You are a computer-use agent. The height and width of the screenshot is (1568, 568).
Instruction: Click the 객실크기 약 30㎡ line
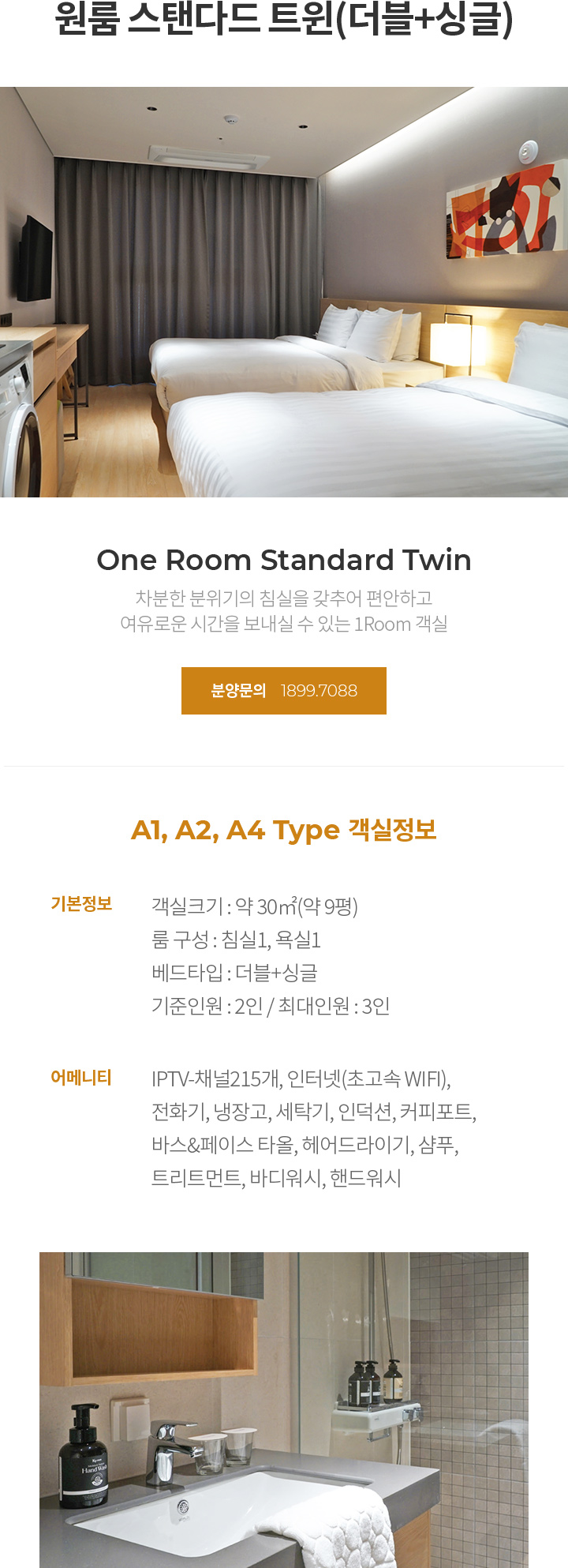point(255,906)
